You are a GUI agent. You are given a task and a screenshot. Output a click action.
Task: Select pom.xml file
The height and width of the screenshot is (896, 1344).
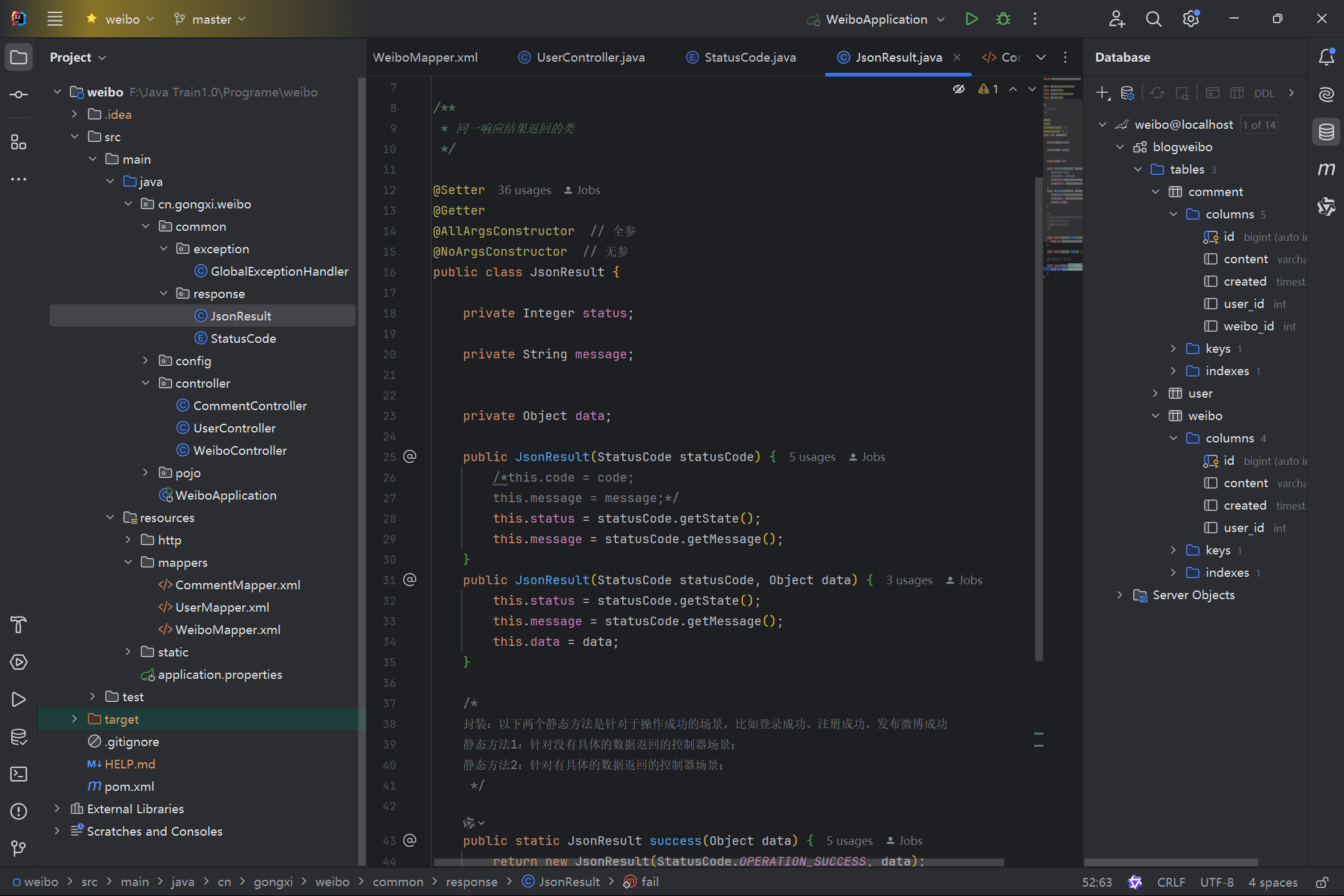point(129,786)
